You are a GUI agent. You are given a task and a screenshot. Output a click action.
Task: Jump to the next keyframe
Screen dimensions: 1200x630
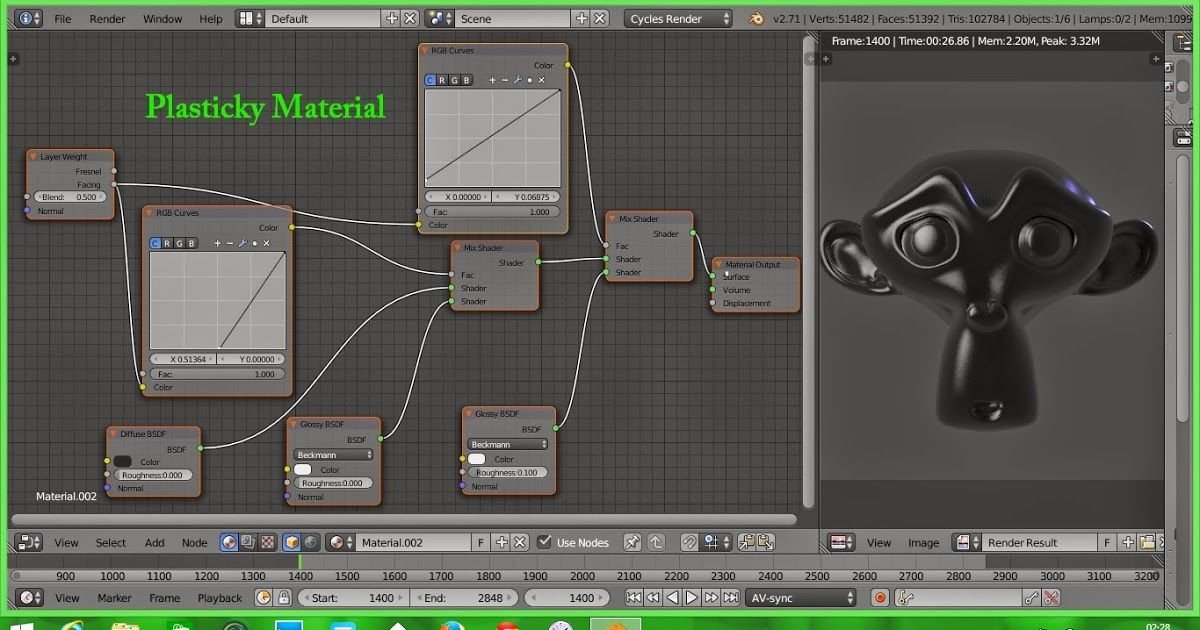point(710,598)
